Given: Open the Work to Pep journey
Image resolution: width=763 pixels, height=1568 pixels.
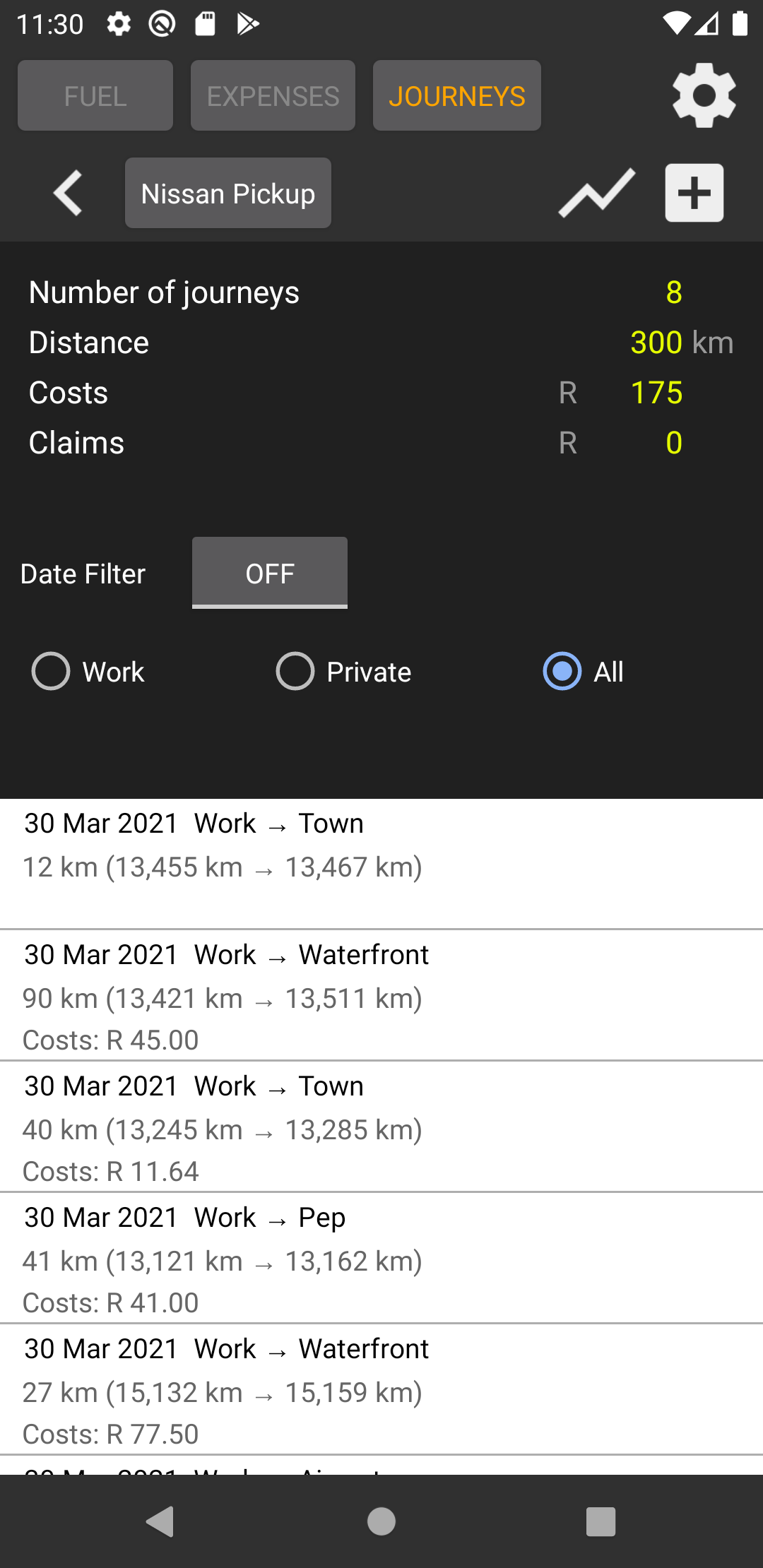Looking at the screenshot, I should coord(381,1258).
